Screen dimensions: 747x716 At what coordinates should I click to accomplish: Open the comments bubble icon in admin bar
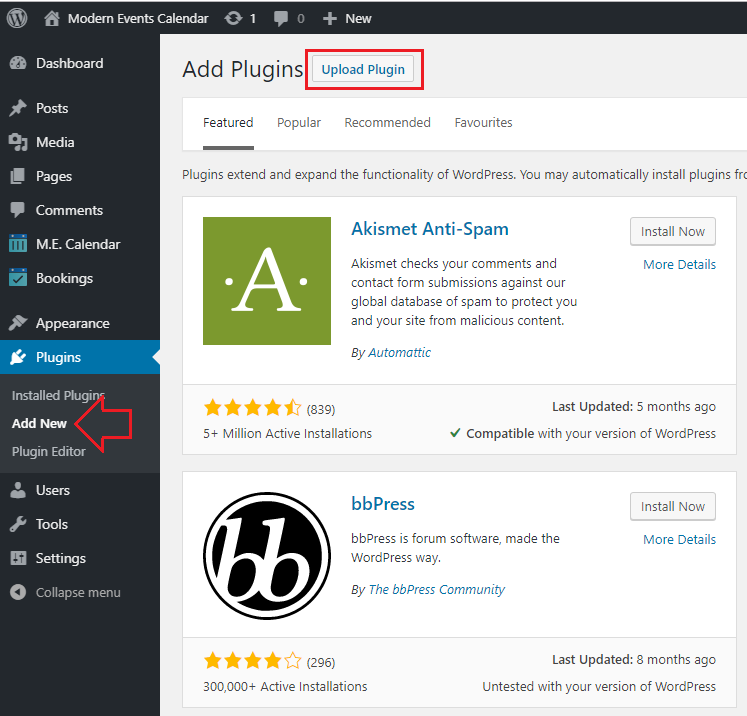[281, 19]
